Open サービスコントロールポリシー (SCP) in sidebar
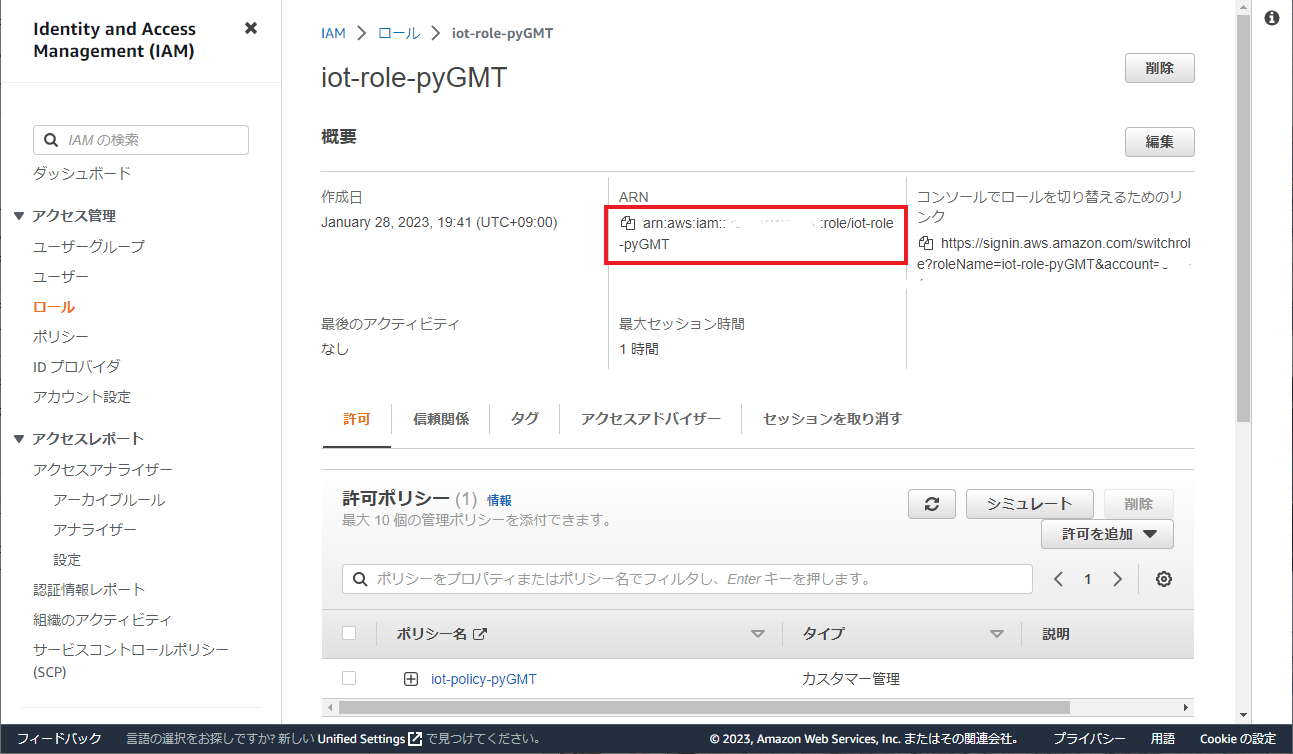The height and width of the screenshot is (754, 1293). coord(131,660)
